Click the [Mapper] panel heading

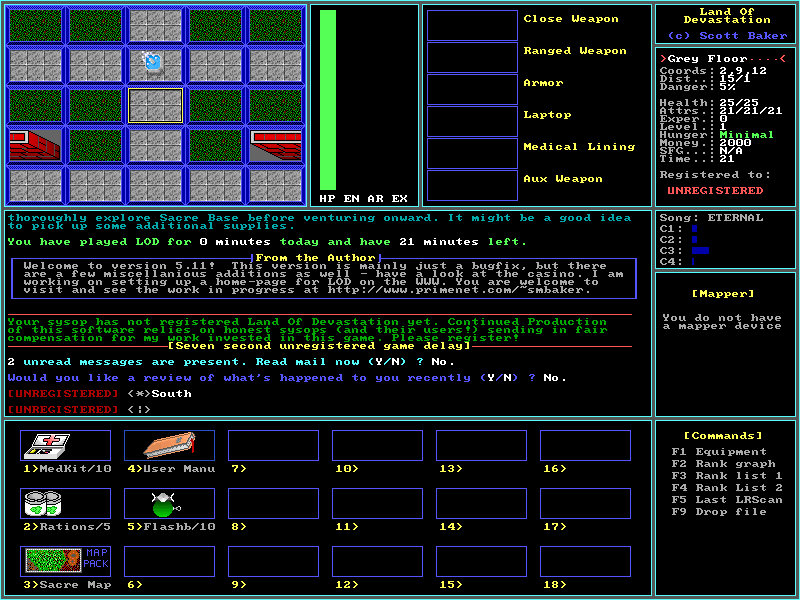pos(723,294)
